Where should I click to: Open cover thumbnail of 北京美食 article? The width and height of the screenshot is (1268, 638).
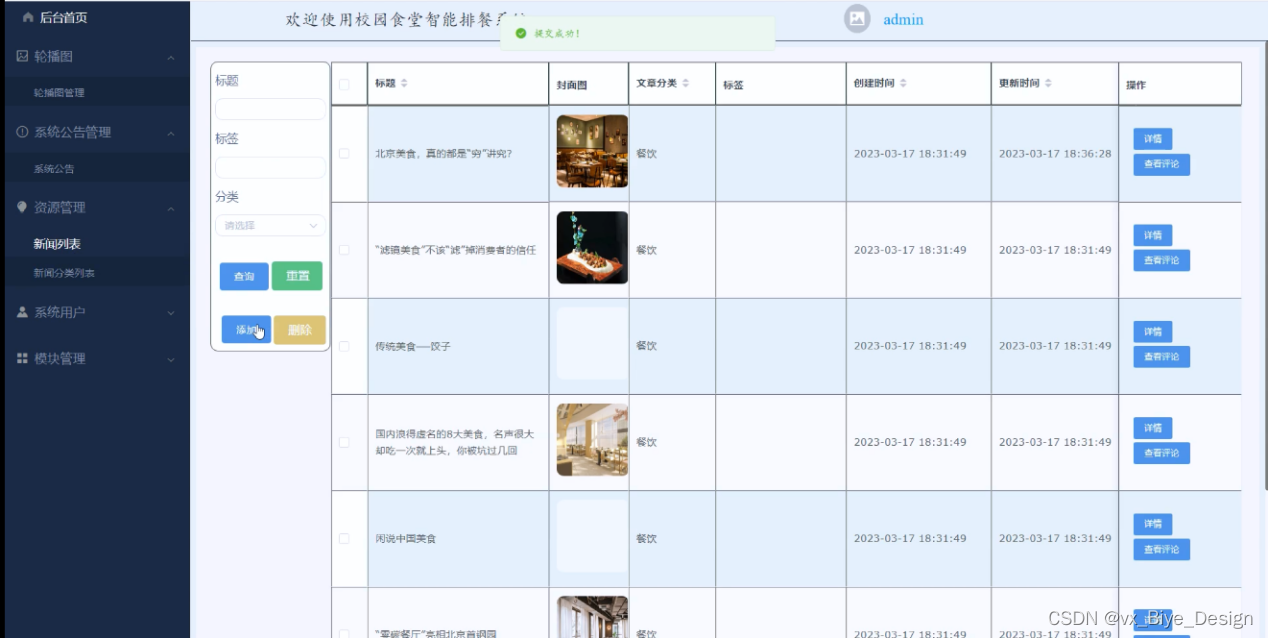pos(592,151)
